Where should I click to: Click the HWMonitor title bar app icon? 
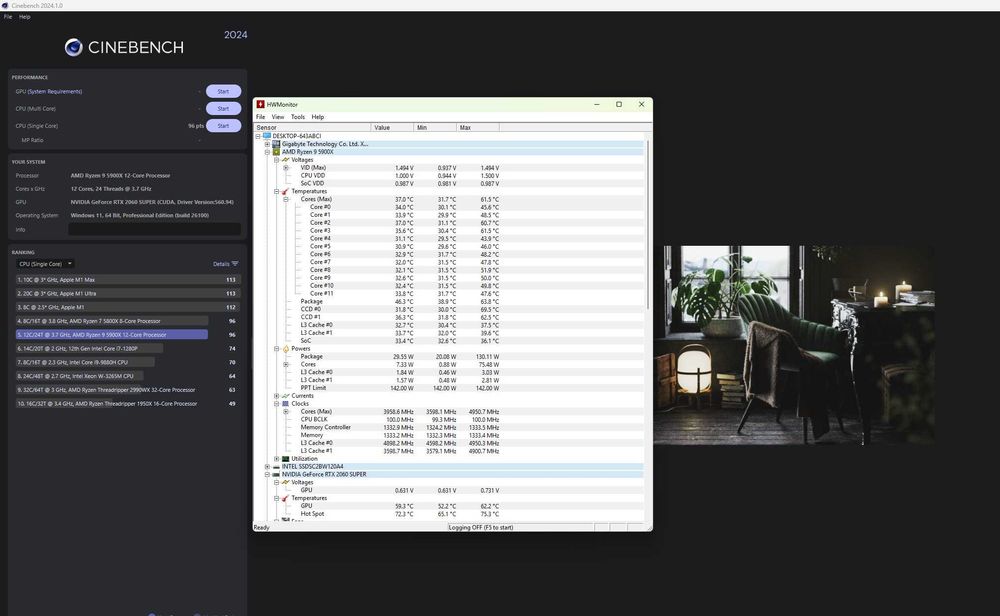pos(260,105)
